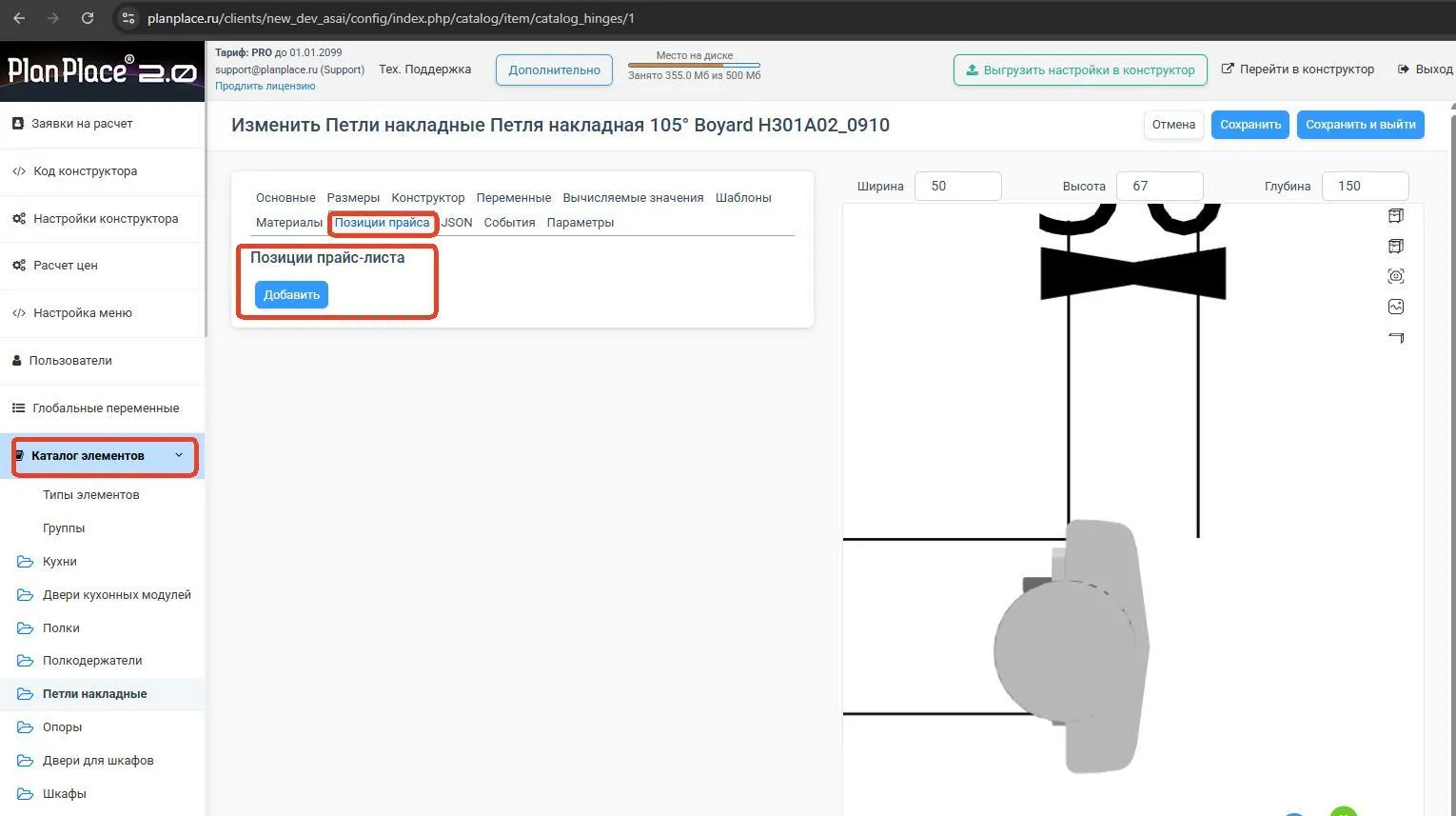Image resolution: width=1456 pixels, height=816 pixels.
Task: Switch to the Размеры tab
Action: 353,198
